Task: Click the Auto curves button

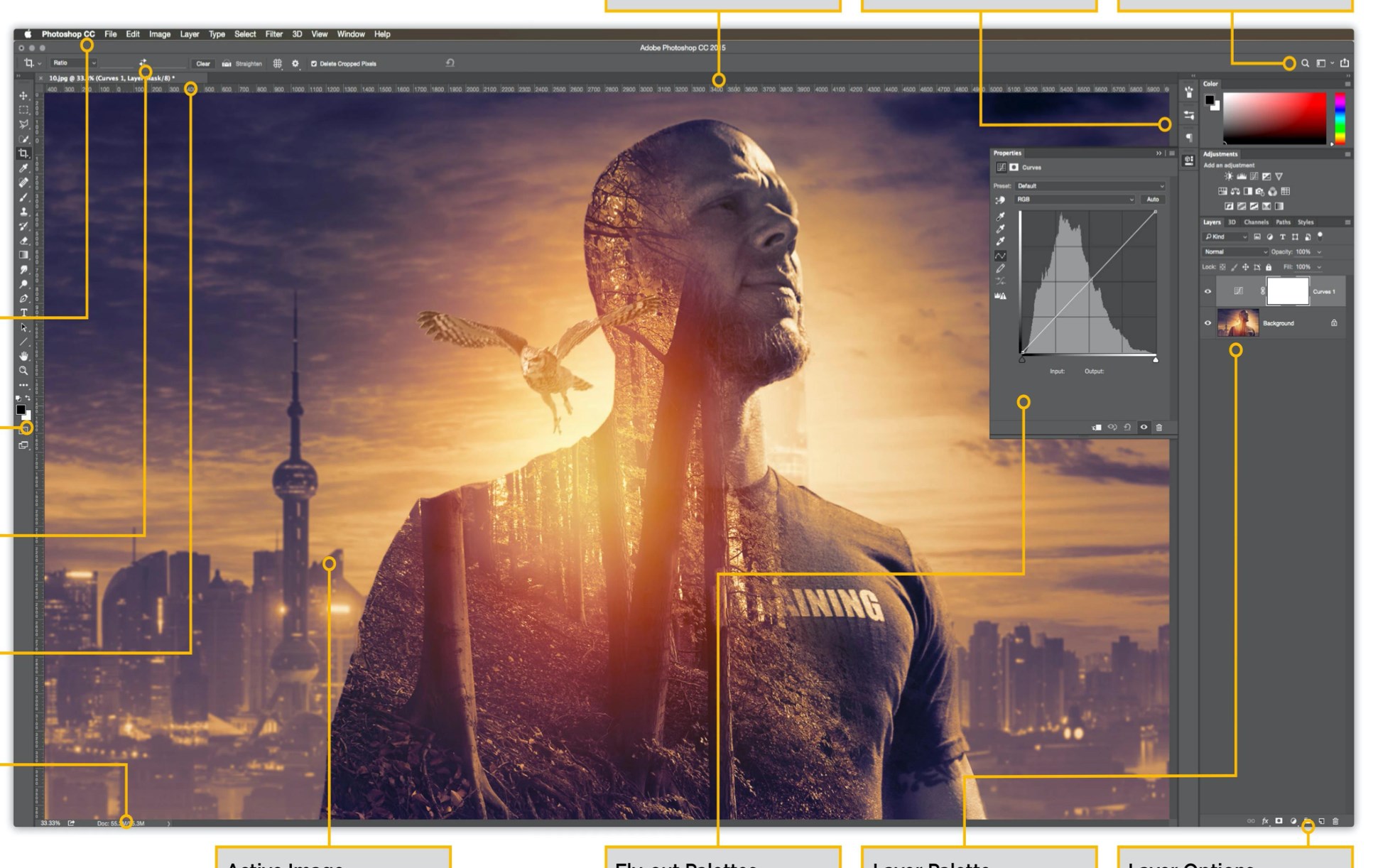Action: tap(1152, 200)
